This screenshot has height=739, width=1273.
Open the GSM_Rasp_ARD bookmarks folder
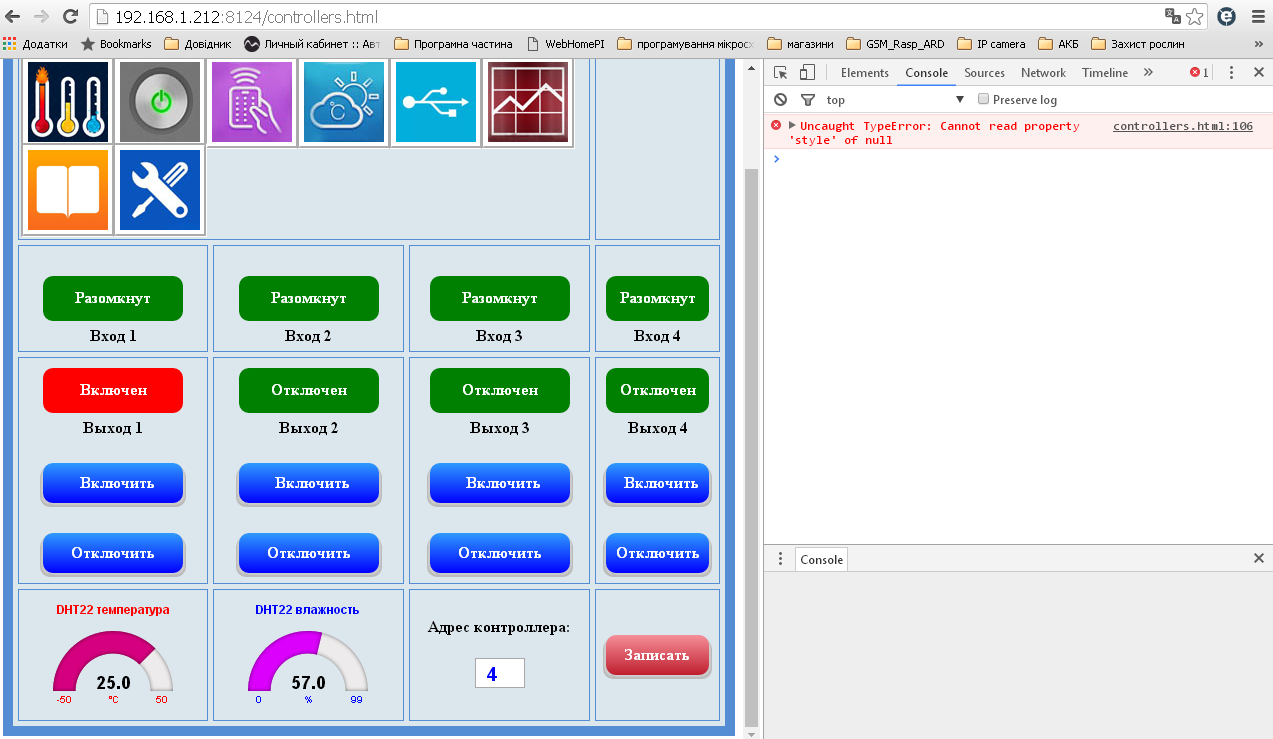(896, 44)
